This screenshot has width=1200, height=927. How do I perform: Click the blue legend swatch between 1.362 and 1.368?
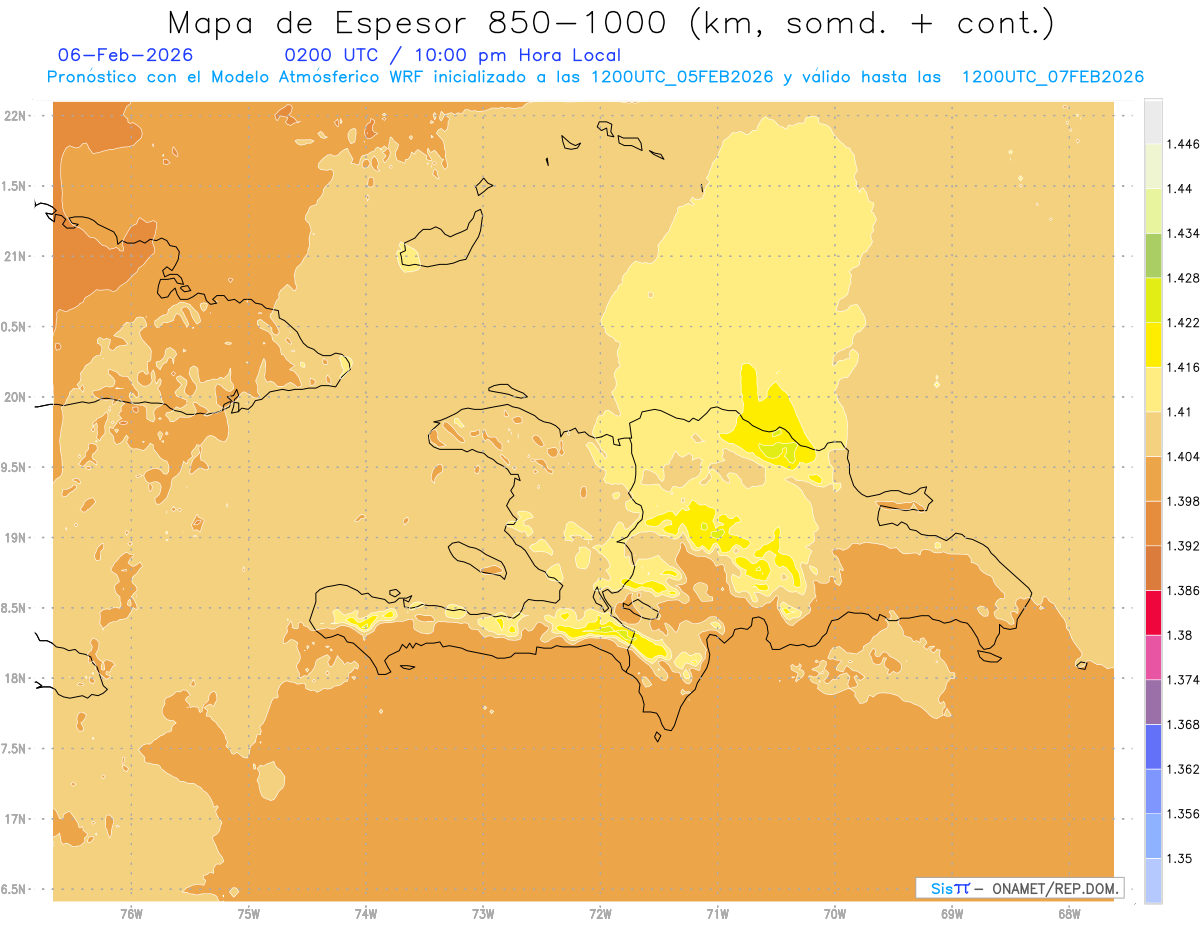pyautogui.click(x=1153, y=746)
